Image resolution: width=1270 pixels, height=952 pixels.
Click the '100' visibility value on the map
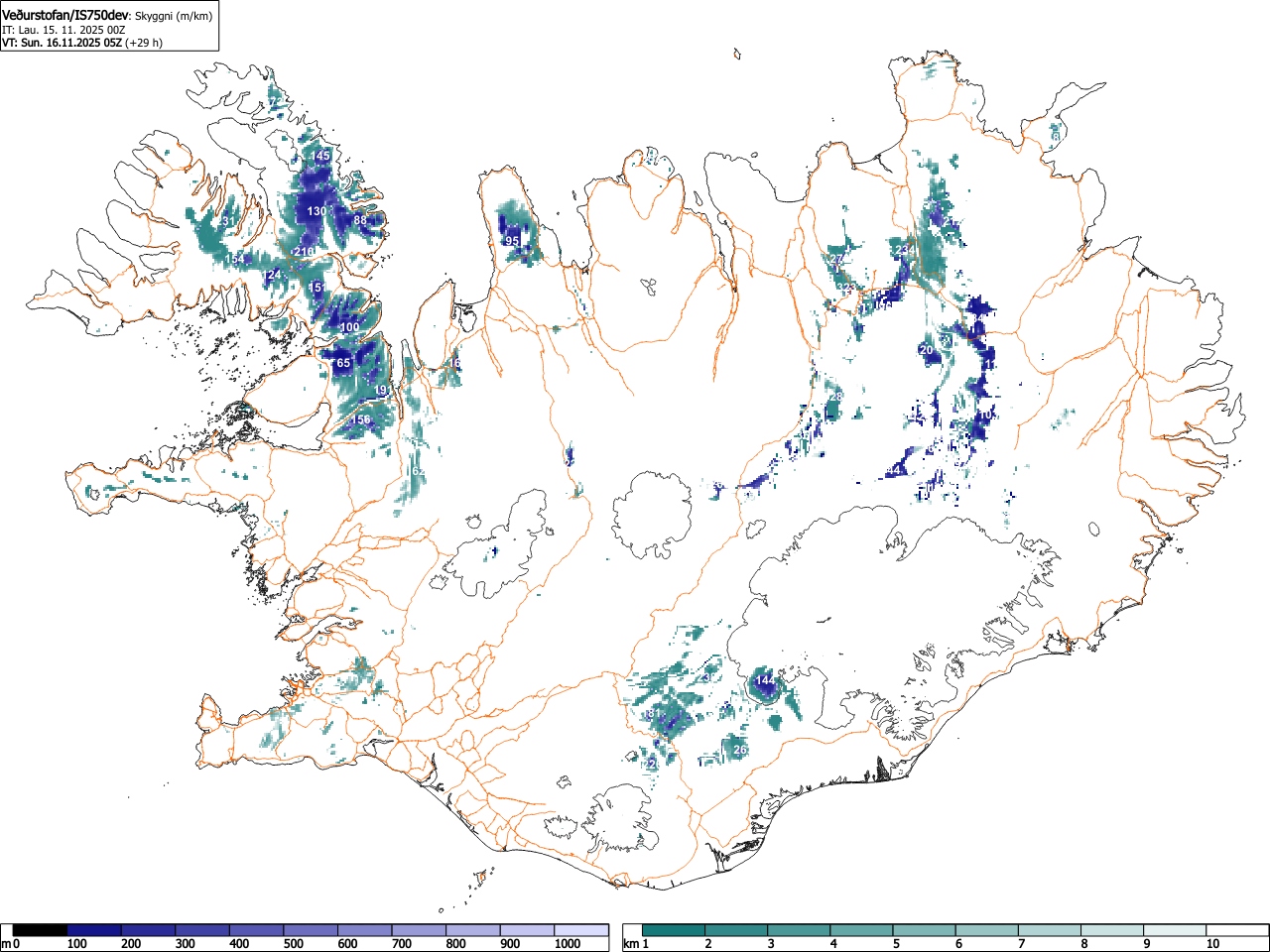349,327
